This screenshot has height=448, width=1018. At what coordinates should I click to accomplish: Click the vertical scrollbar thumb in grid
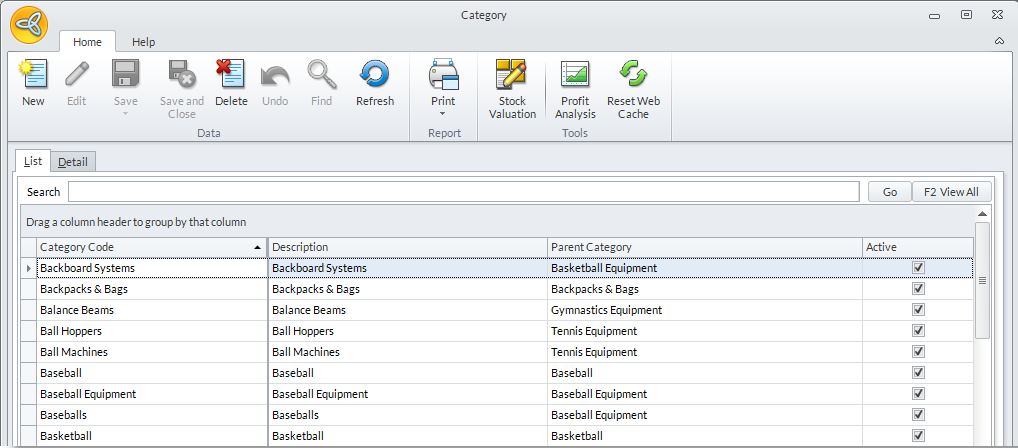pyautogui.click(x=982, y=281)
